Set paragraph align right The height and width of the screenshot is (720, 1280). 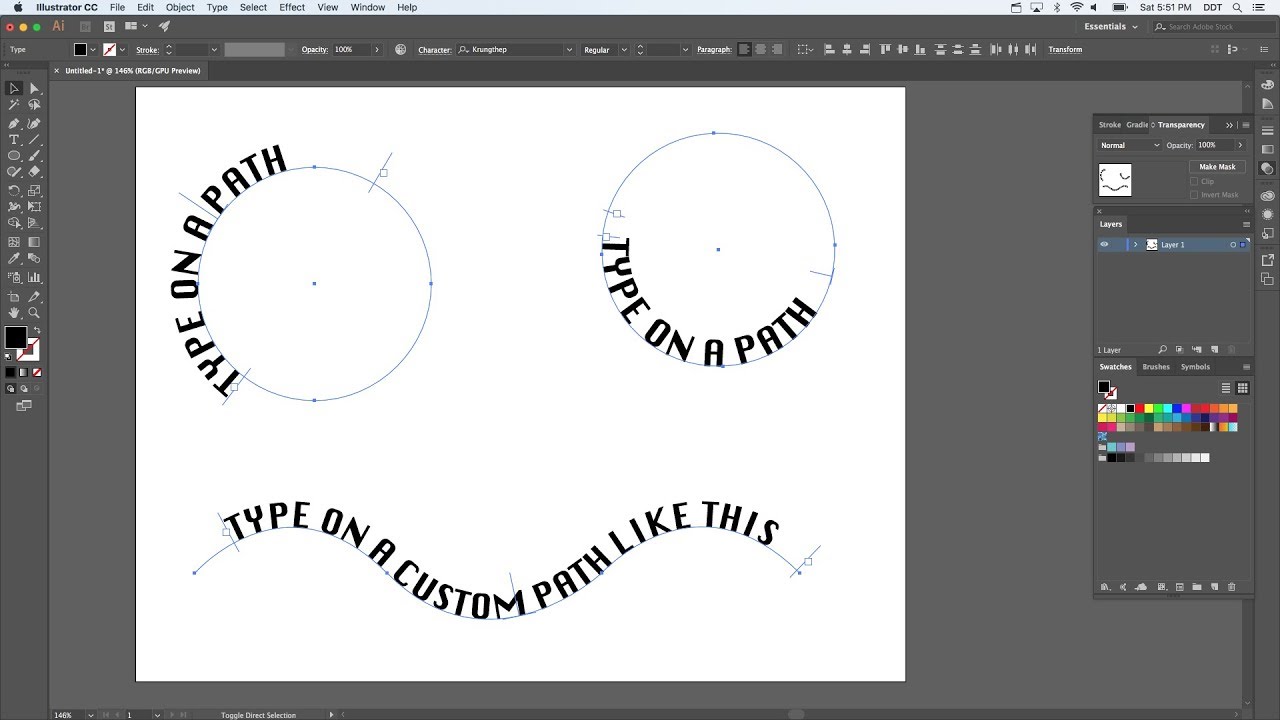pyautogui.click(x=776, y=49)
